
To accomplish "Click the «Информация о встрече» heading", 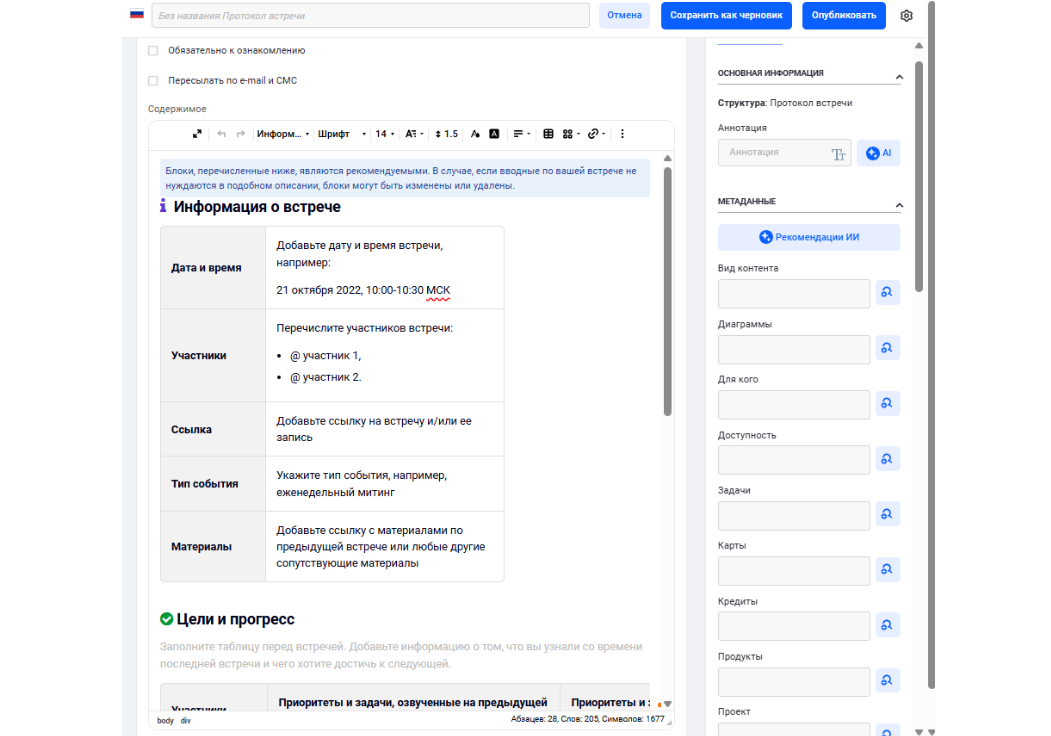I will click(257, 207).
